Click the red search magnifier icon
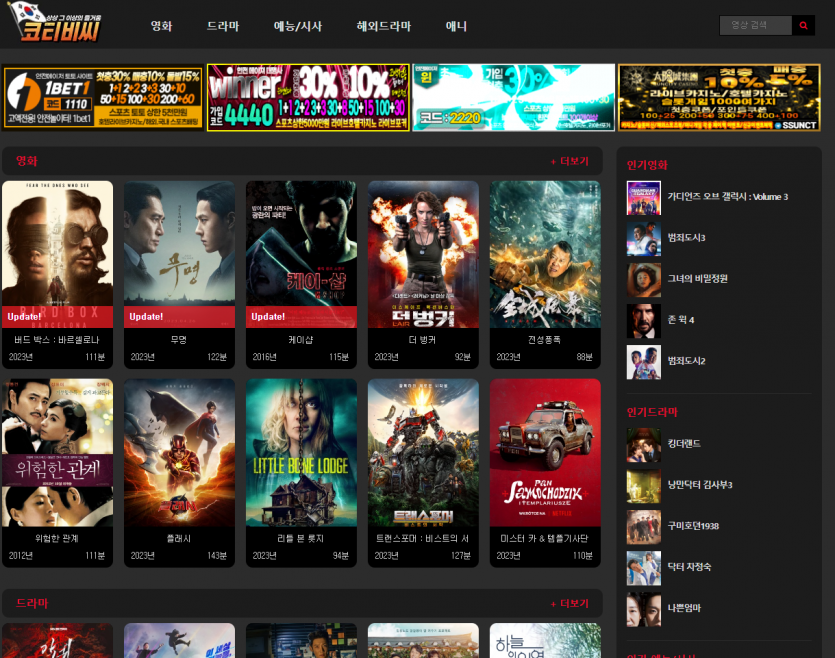The image size is (835, 658). (804, 26)
